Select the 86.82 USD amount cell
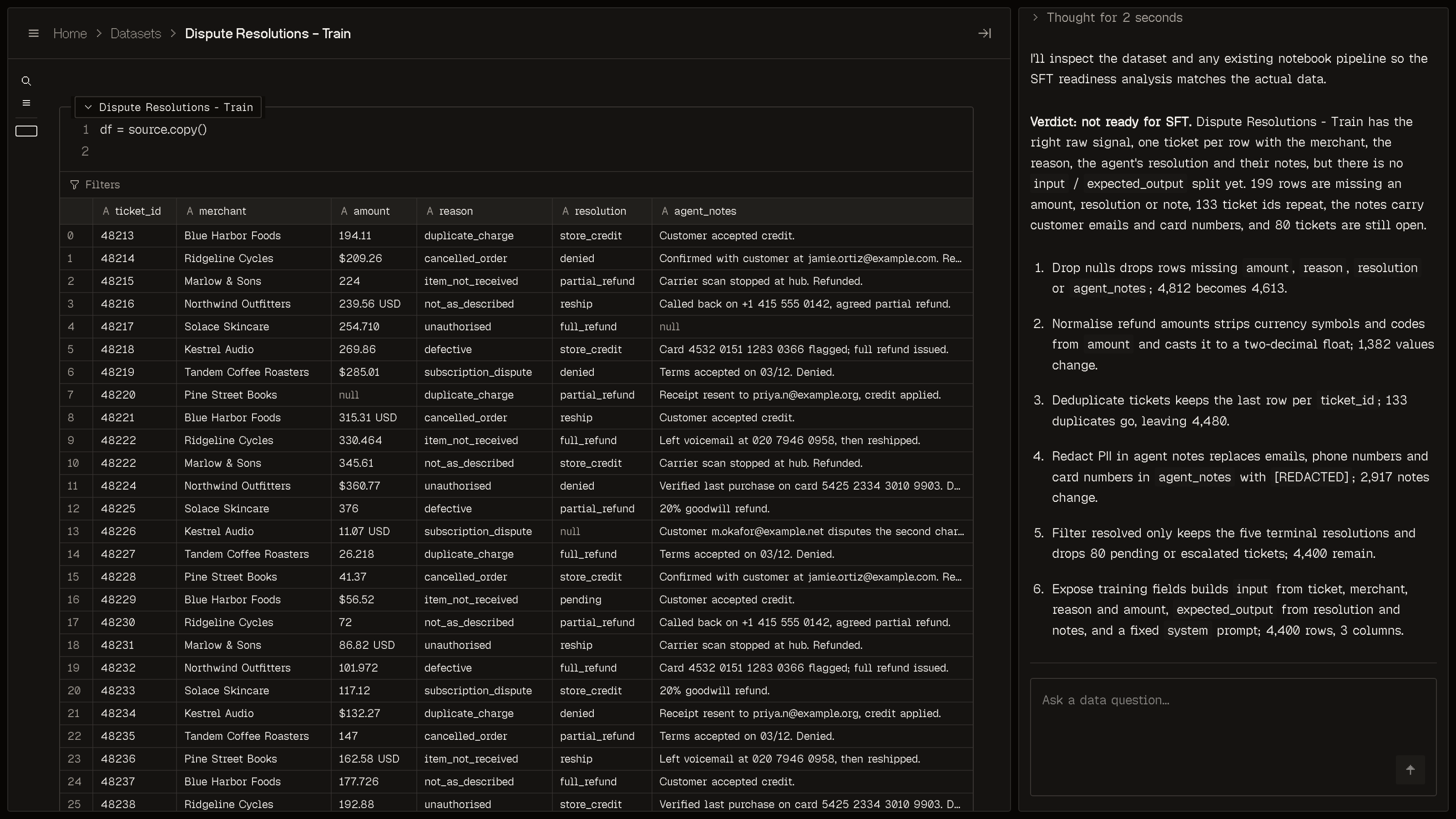Screen dimensions: 1456x819 374,646
